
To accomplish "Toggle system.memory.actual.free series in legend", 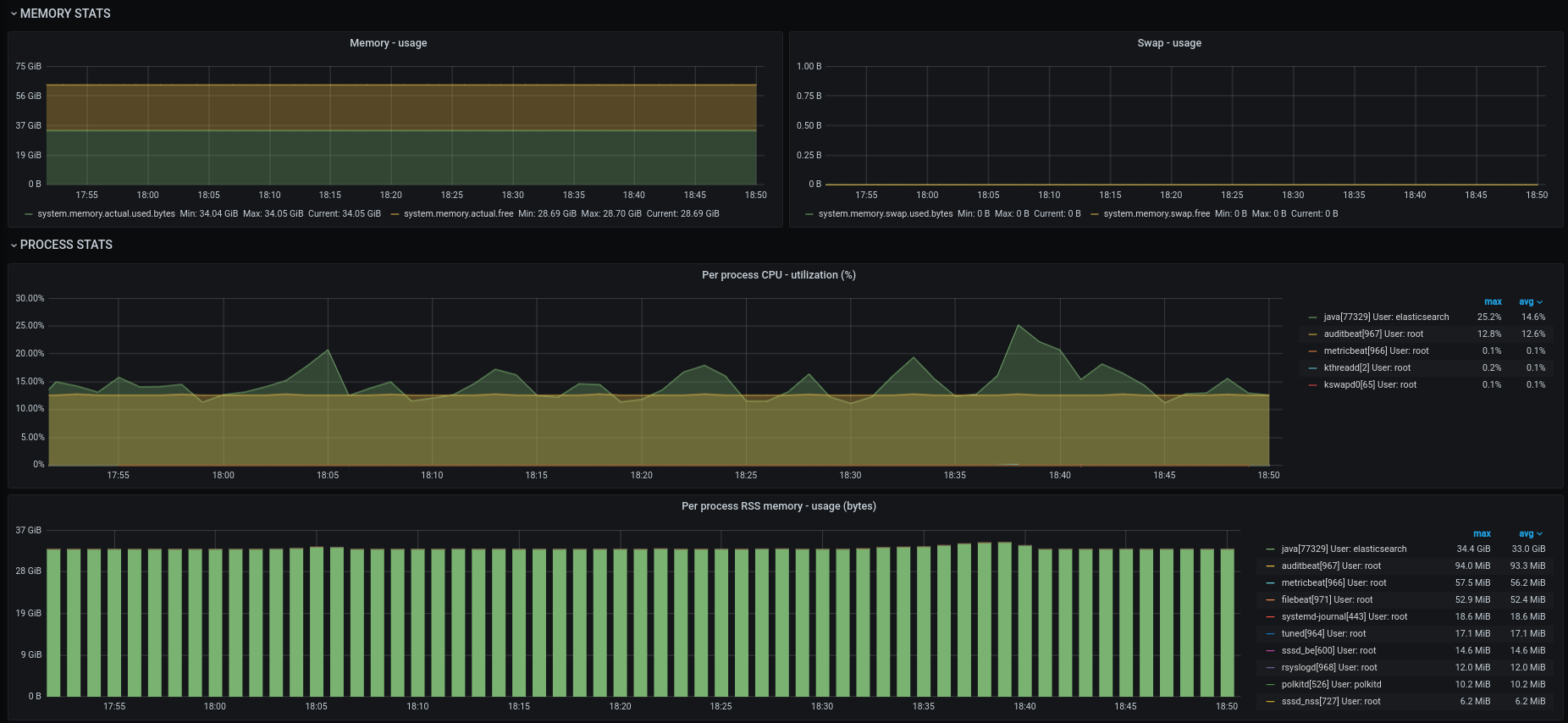I will click(459, 213).
